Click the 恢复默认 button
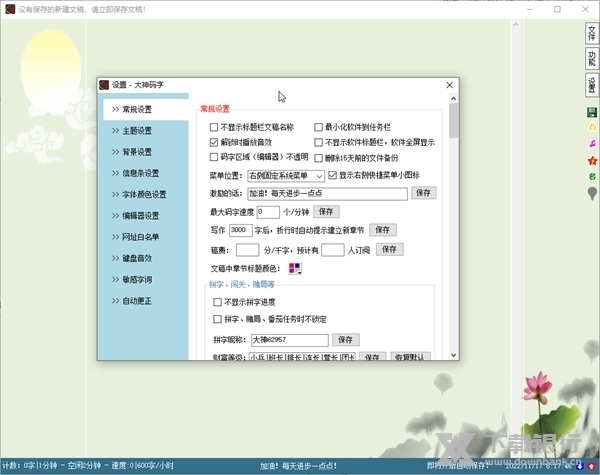Image resolution: width=600 pixels, height=475 pixels. click(x=411, y=356)
